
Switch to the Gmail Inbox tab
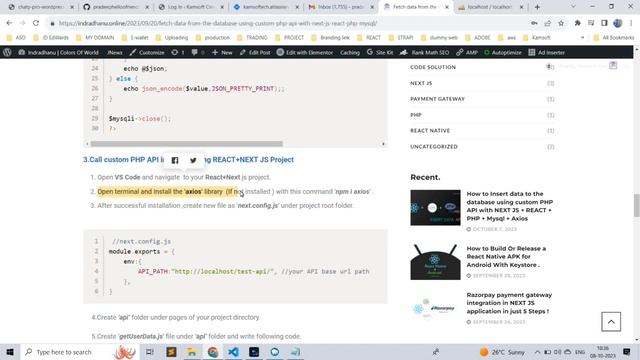pos(341,7)
